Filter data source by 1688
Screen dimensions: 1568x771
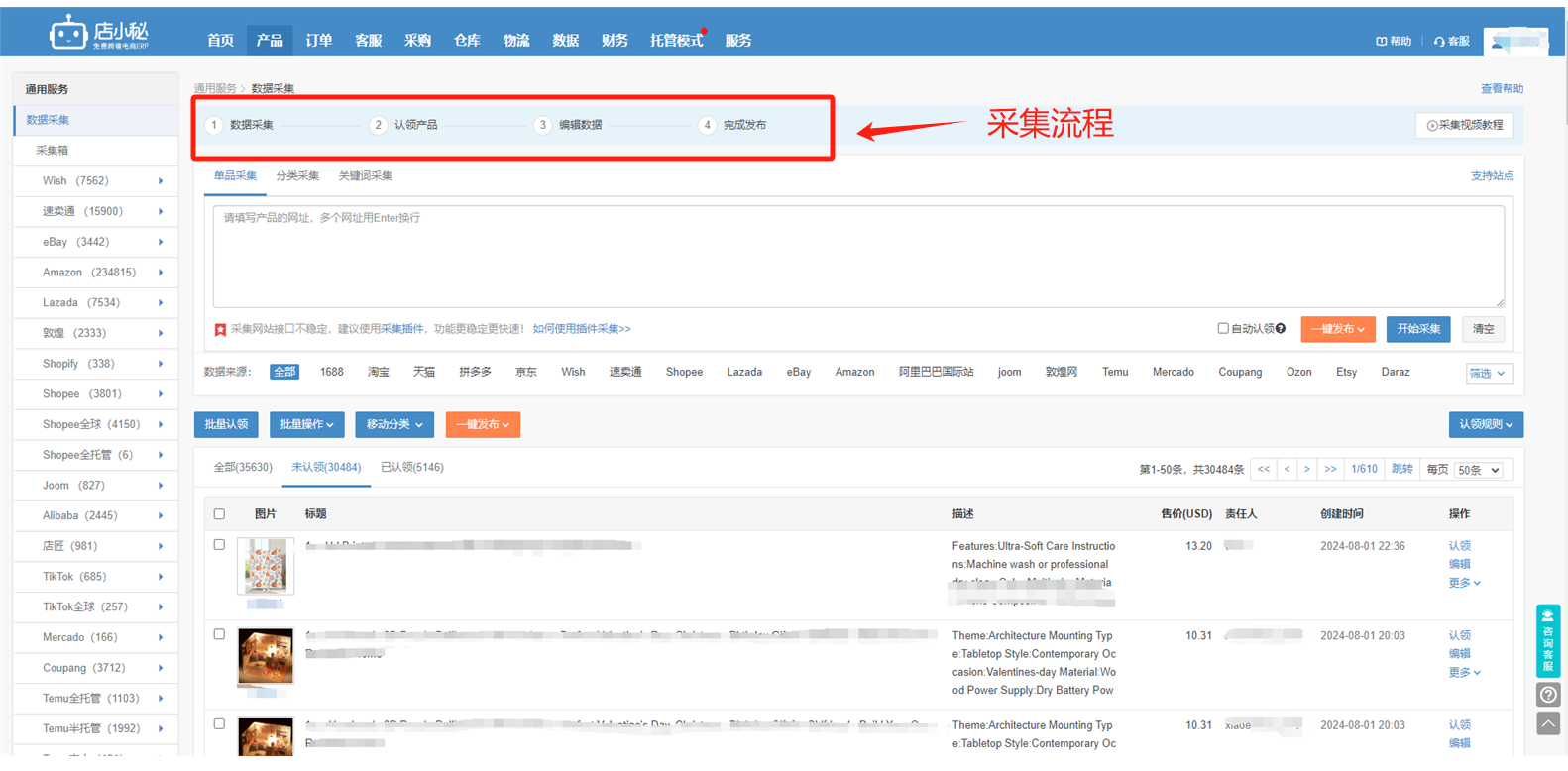coord(332,373)
